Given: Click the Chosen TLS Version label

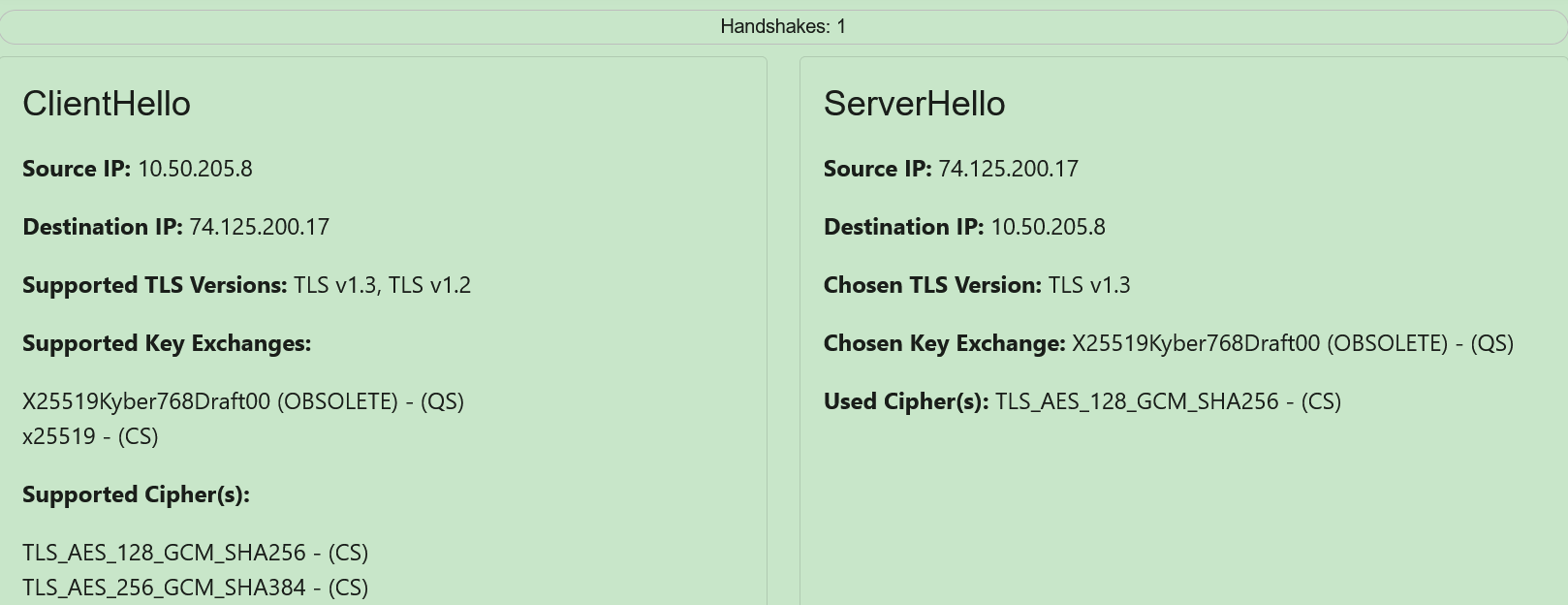Looking at the screenshot, I should (x=932, y=285).
